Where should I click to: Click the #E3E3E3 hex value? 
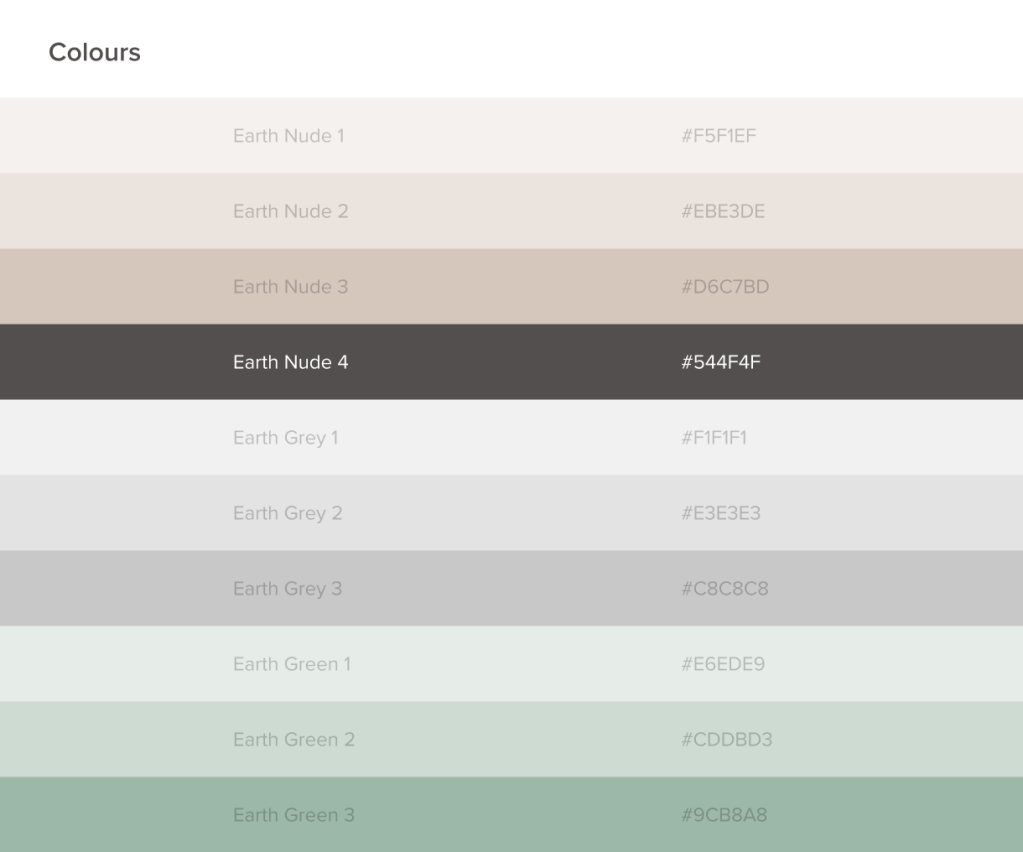(x=721, y=513)
